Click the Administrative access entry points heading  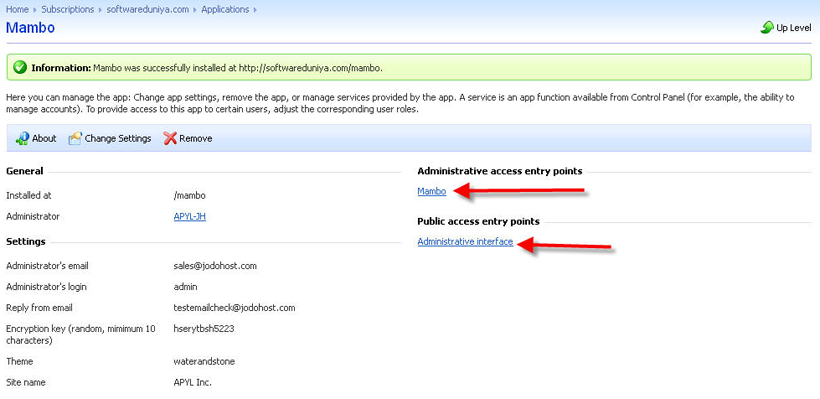click(500, 171)
